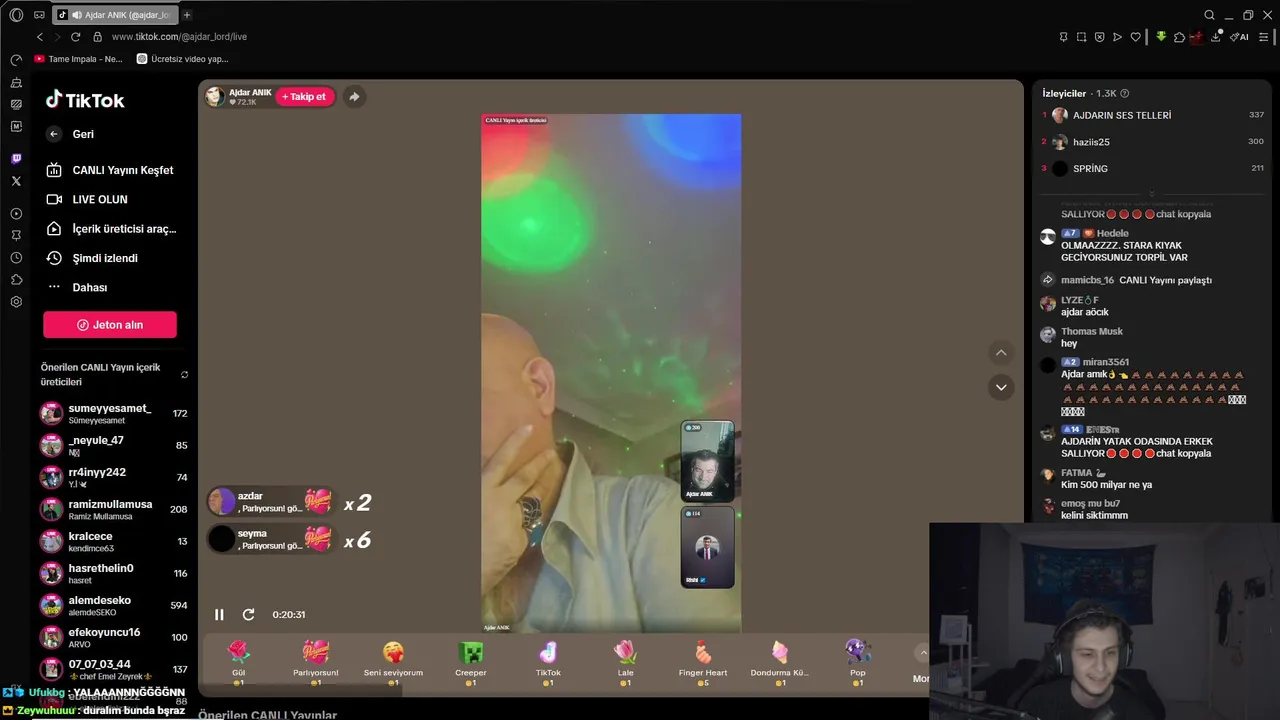Open alemdeseko live stream
Screen dimensions: 1280x720
[114, 605]
